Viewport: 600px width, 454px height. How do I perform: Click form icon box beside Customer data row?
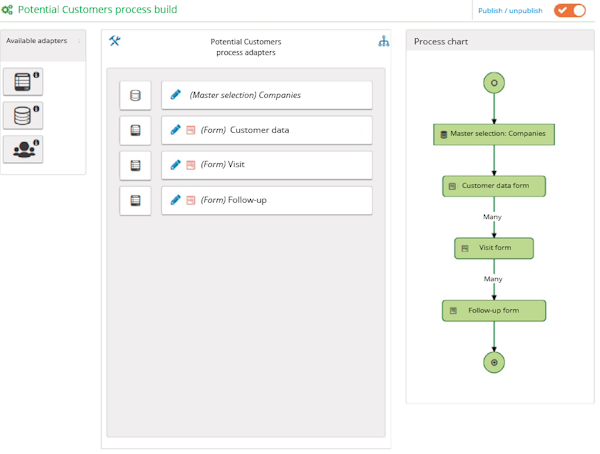click(x=135, y=130)
